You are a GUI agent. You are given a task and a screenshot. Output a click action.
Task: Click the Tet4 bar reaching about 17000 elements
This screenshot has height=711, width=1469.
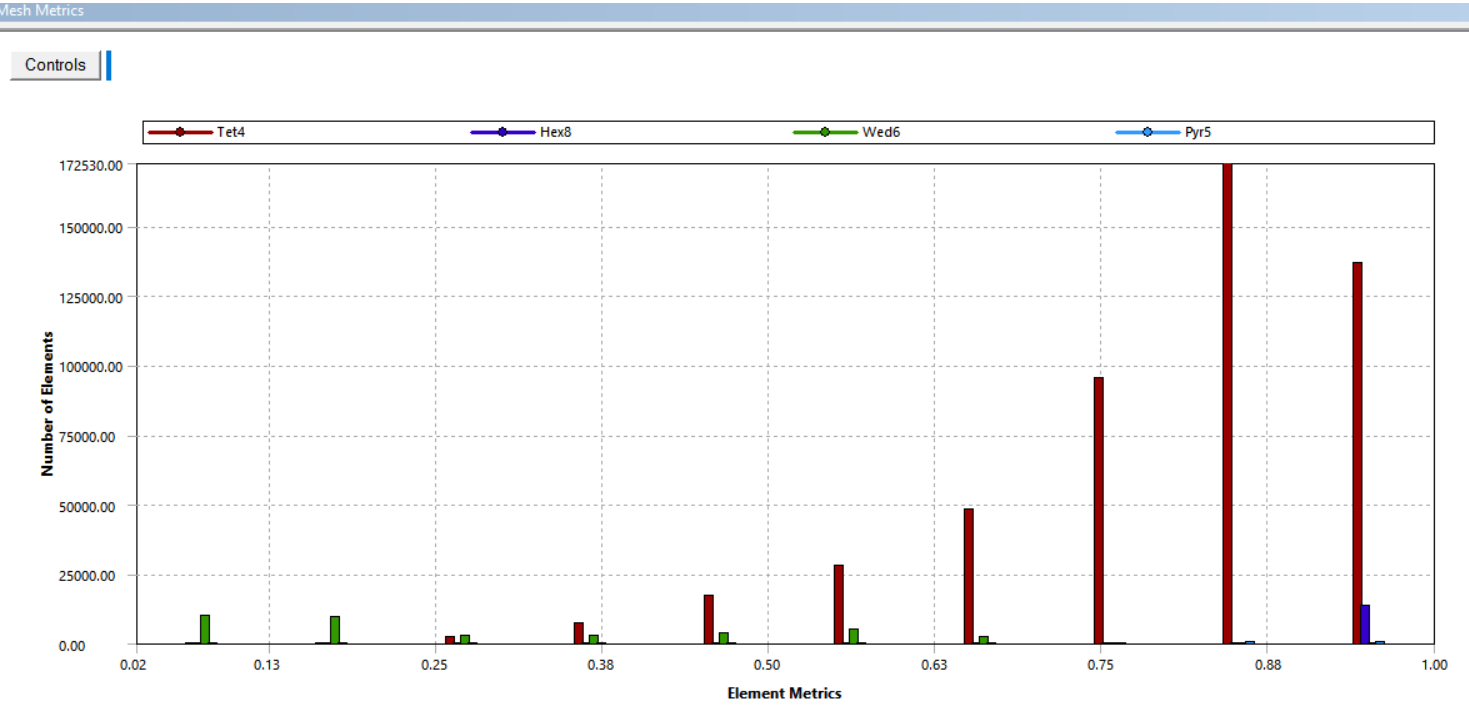(708, 620)
